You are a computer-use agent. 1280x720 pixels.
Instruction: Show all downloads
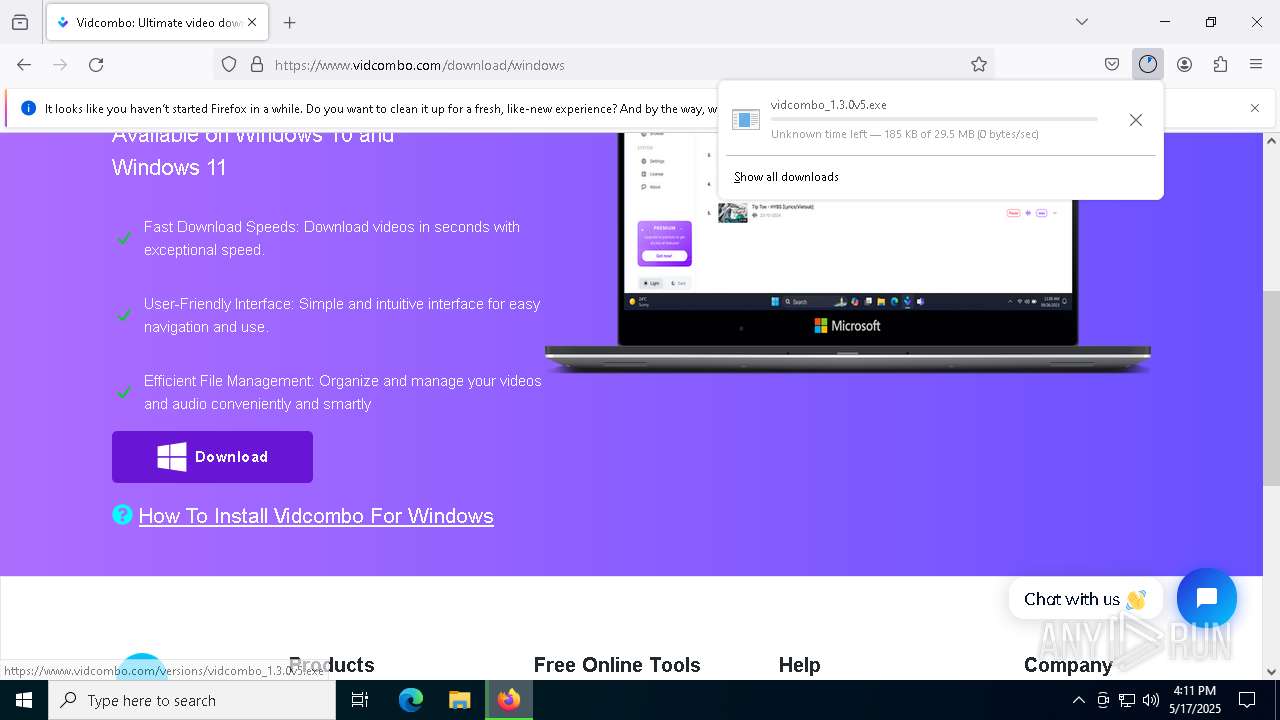tap(786, 177)
